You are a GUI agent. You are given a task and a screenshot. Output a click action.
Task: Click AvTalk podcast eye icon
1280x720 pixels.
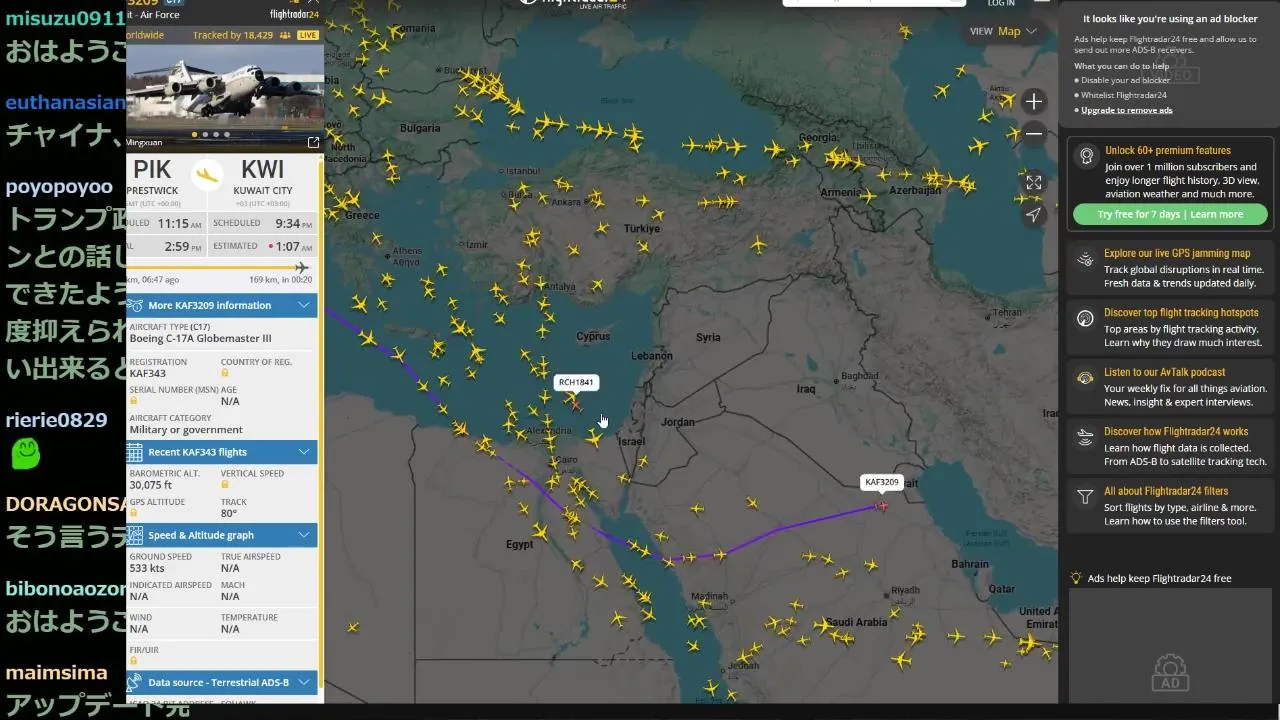(1085, 378)
